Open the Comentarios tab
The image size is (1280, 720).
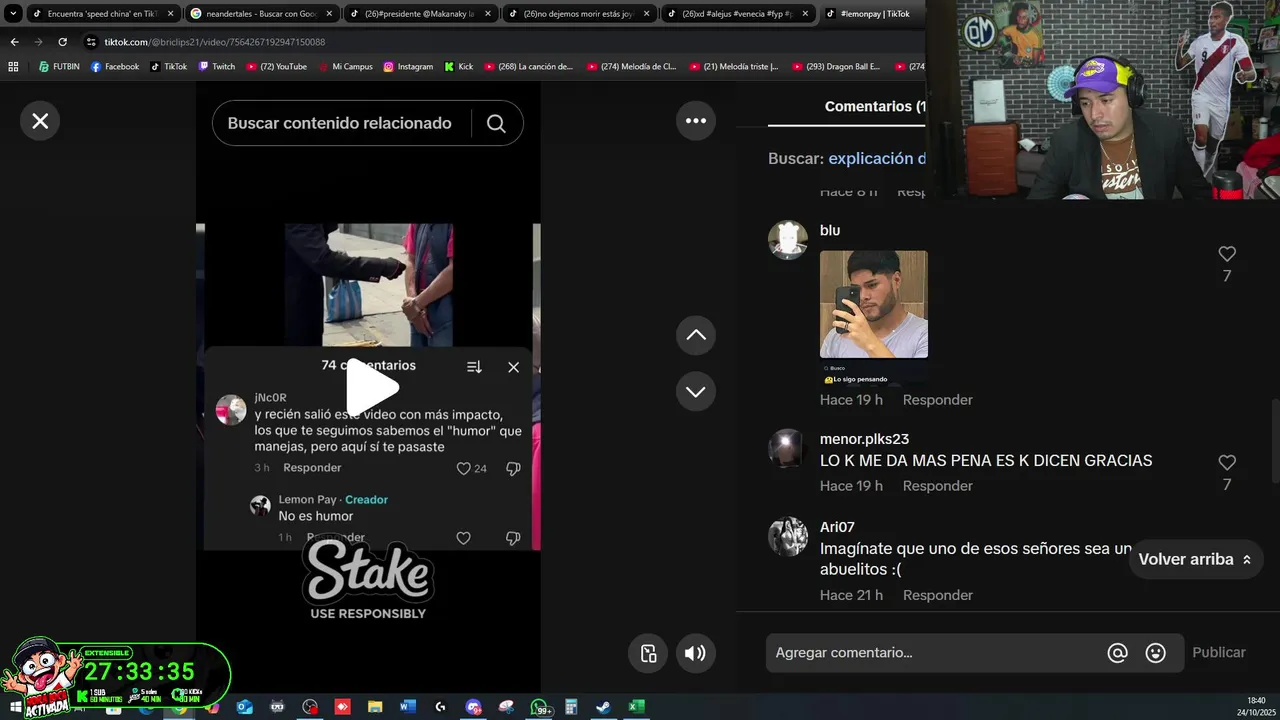pyautogui.click(x=874, y=106)
